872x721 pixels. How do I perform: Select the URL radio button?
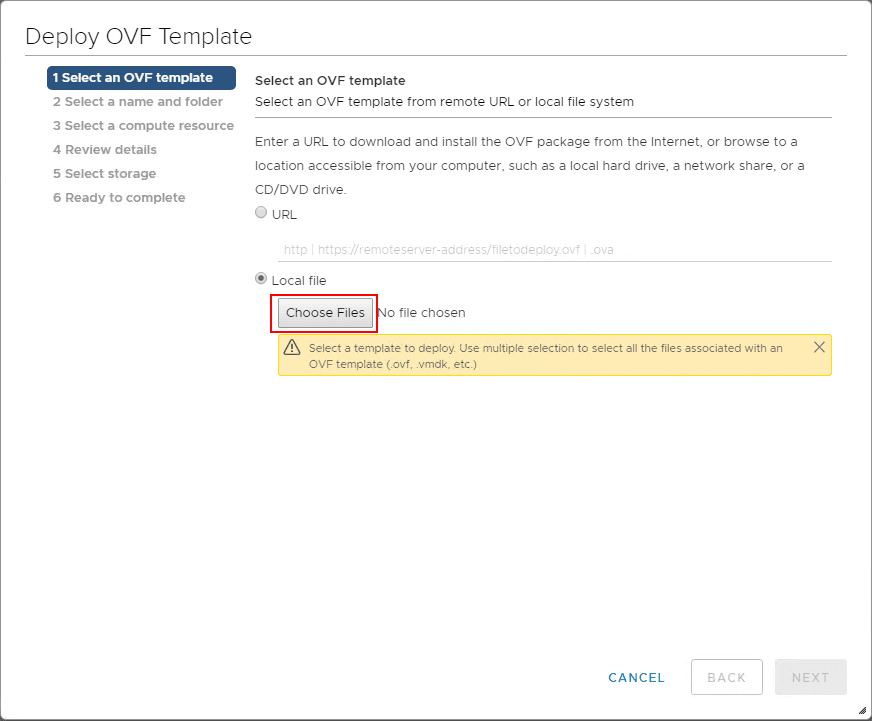262,213
